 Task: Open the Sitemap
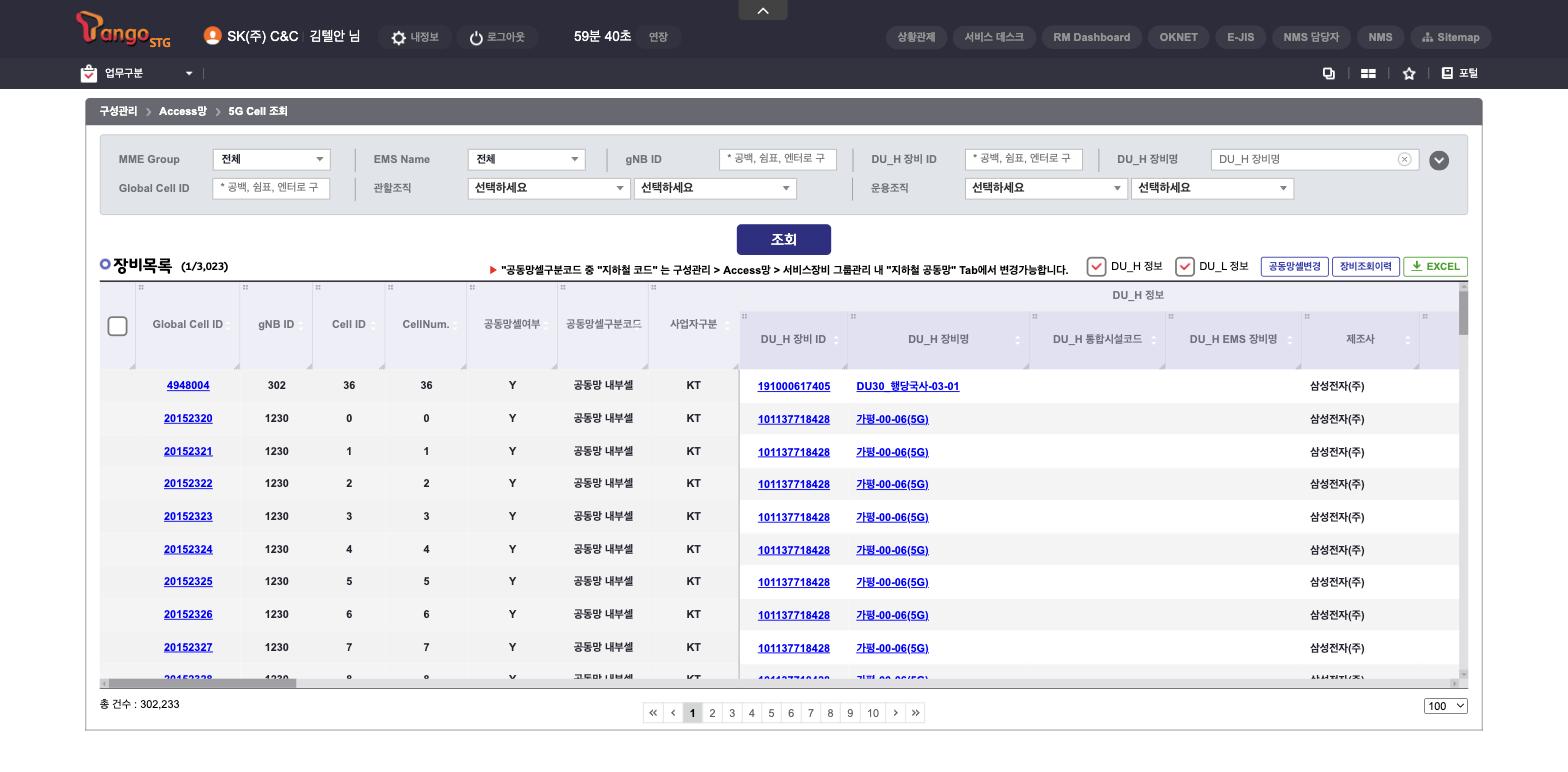[x=1450, y=37]
